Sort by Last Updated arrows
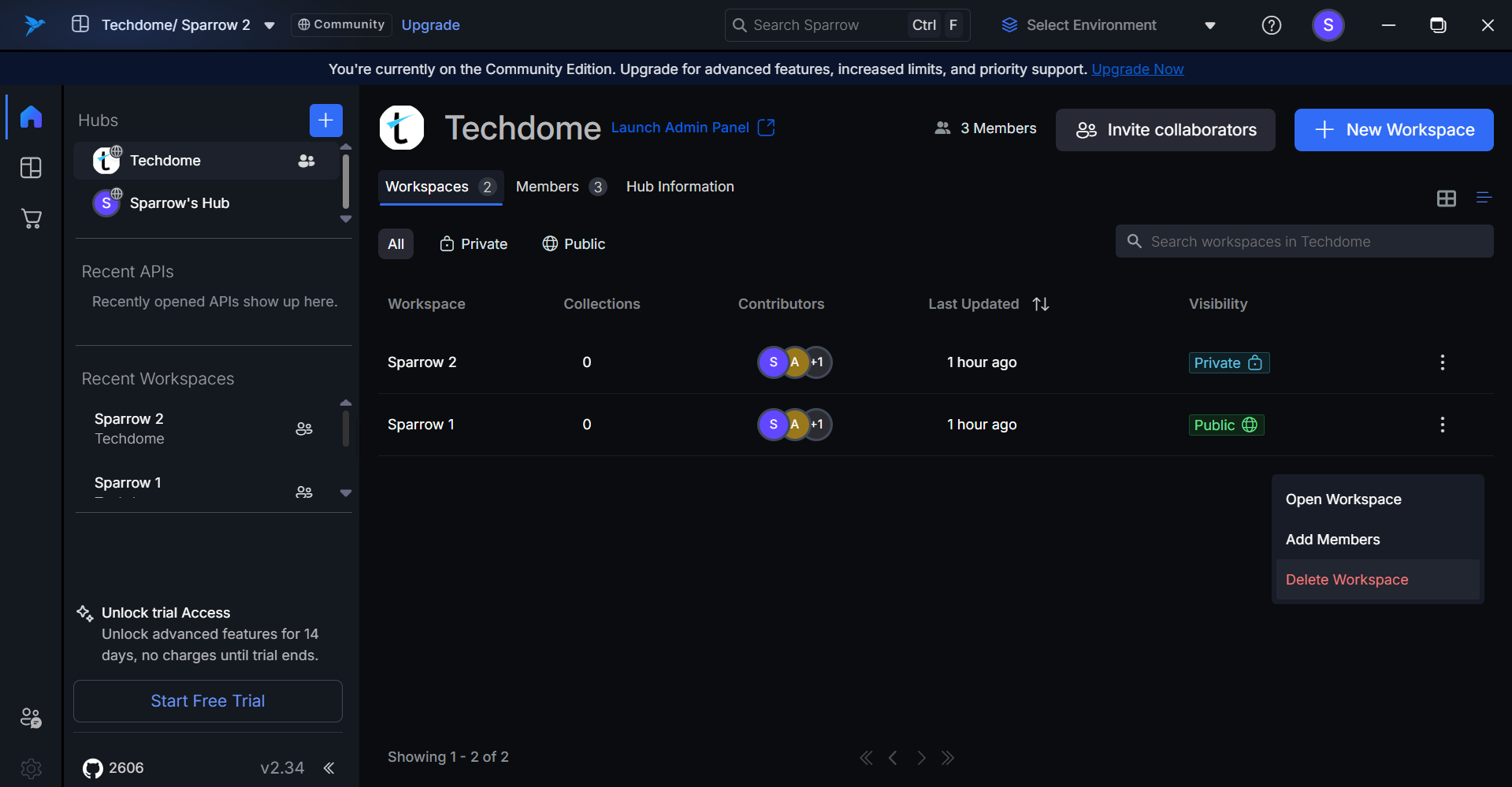Viewport: 1512px width, 787px height. pos(1041,304)
